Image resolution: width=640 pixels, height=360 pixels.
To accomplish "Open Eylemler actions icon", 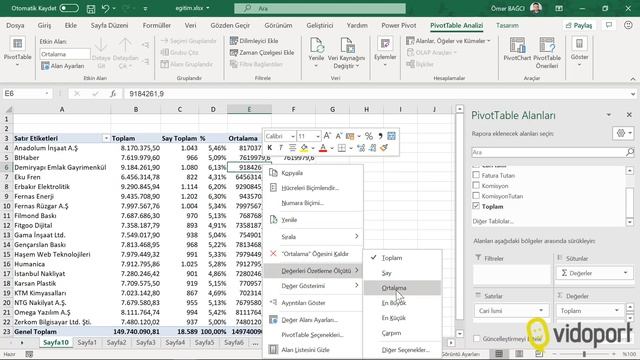I will [x=385, y=44].
